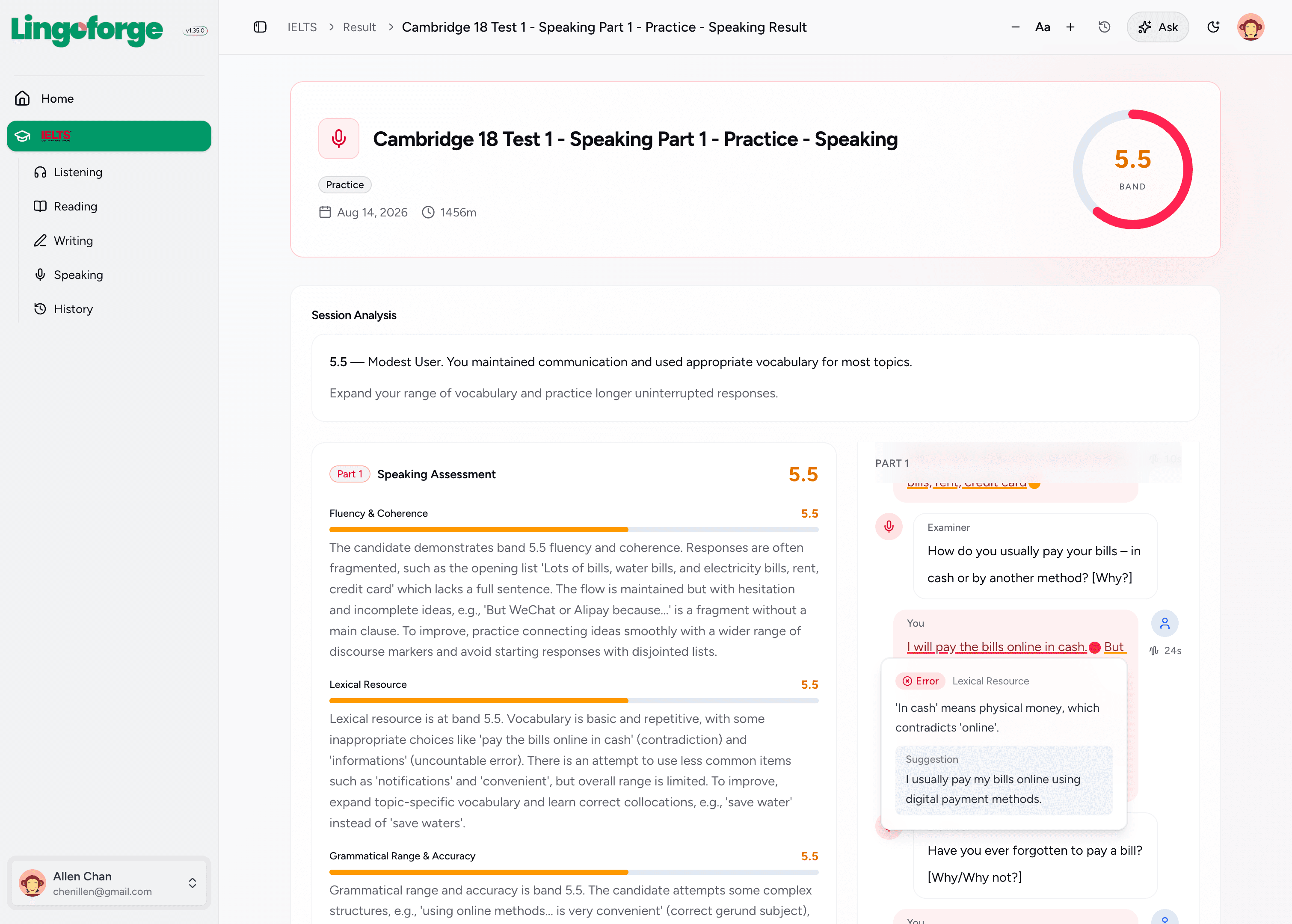Viewport: 1292px width, 924px height.
Task: Click the Result breadcrumb link
Action: coord(359,27)
